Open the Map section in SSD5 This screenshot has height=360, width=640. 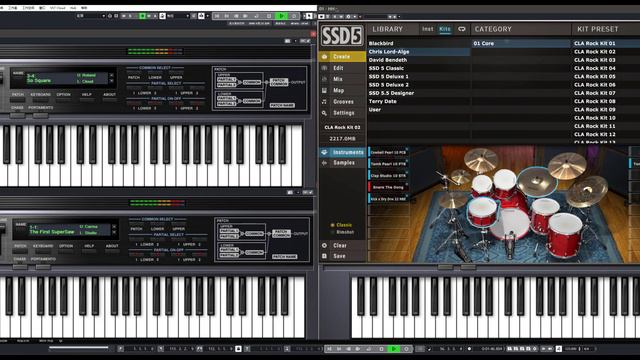coord(342,90)
